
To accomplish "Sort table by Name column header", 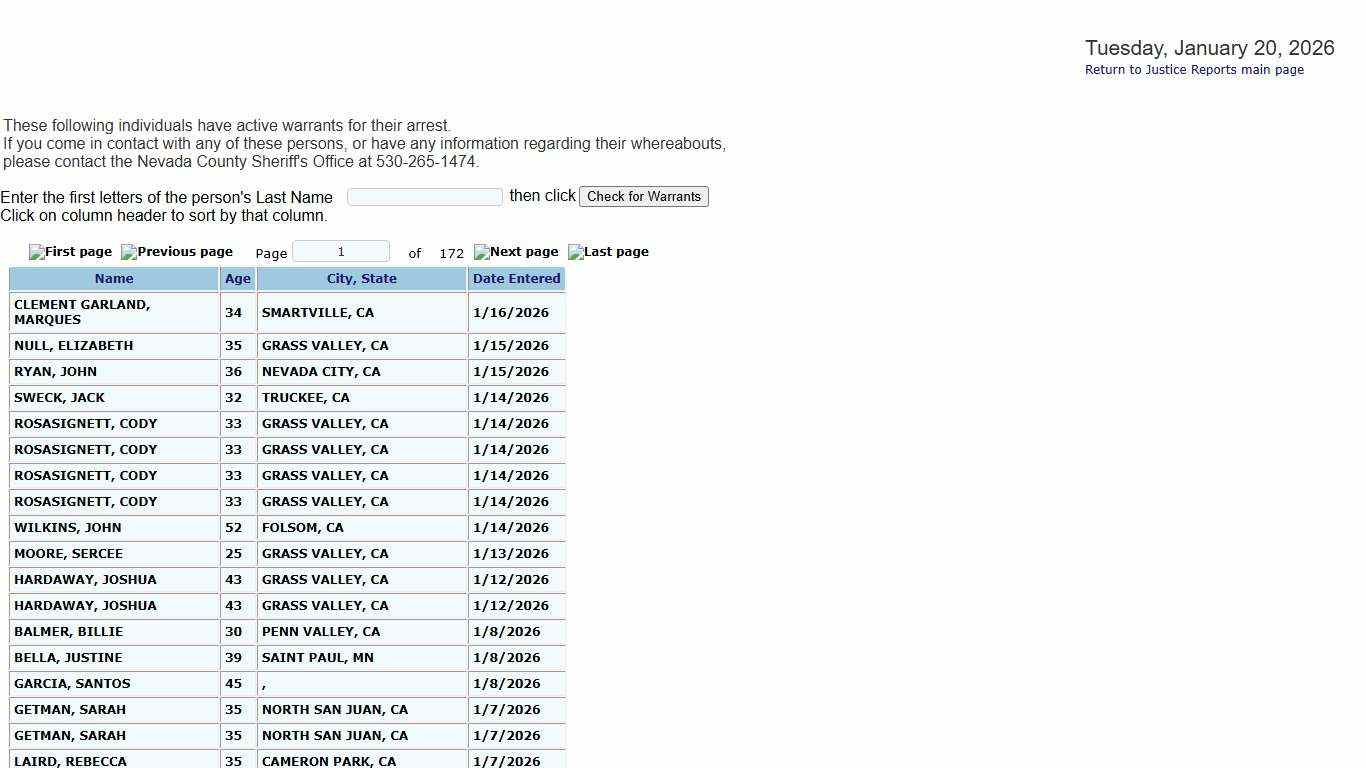I will click(114, 279).
